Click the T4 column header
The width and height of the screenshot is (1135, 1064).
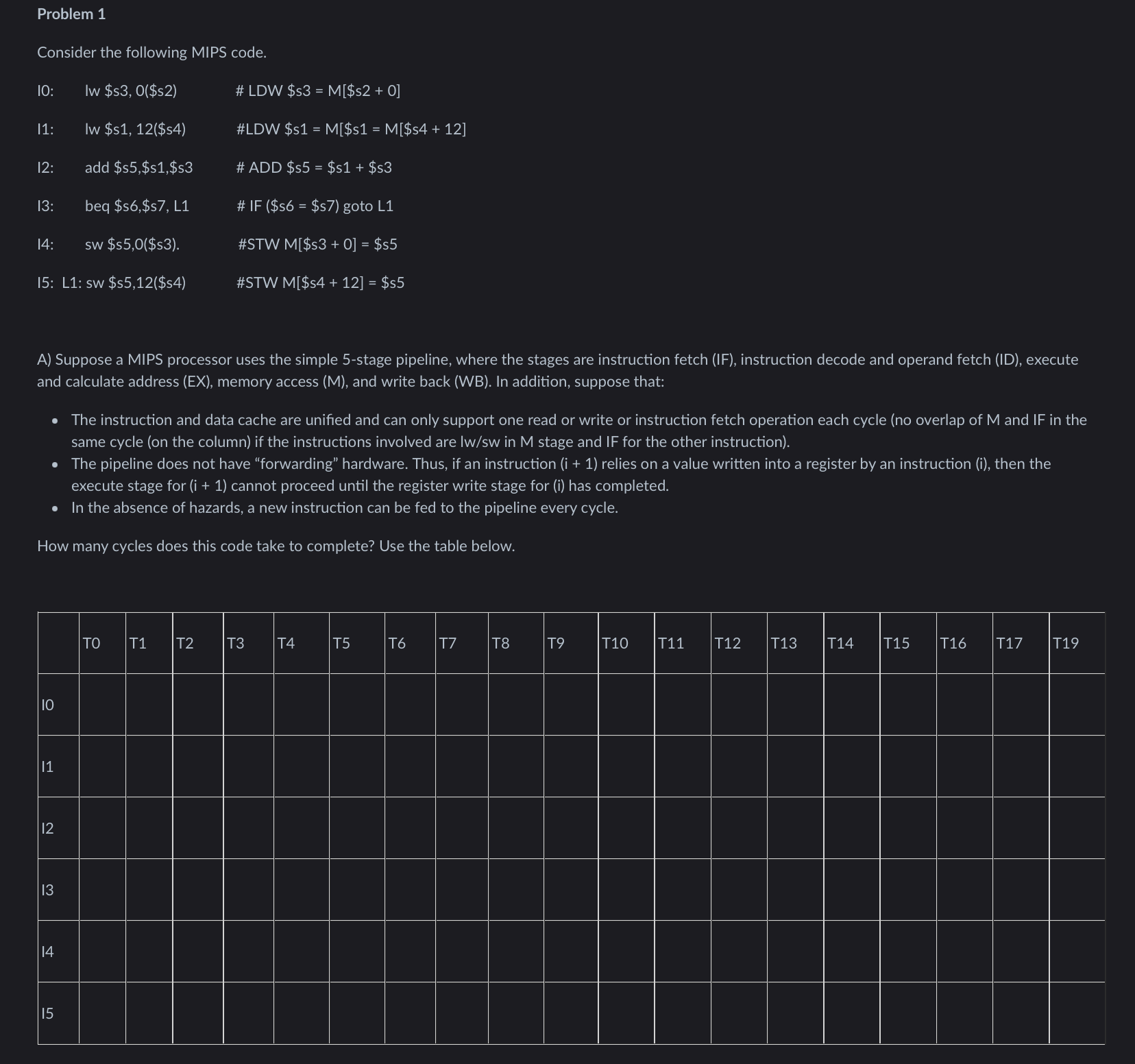click(x=302, y=643)
